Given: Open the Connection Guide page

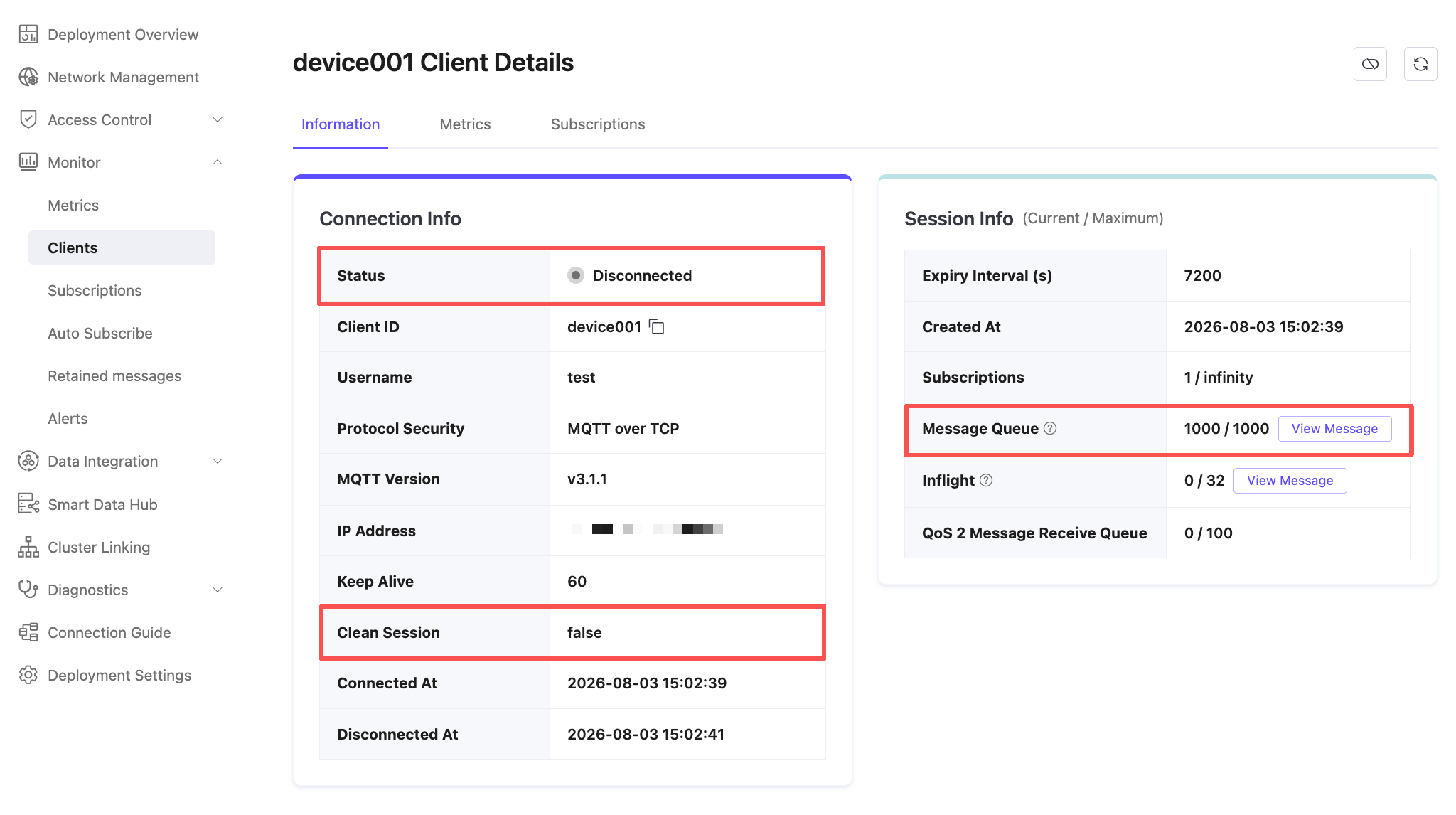Looking at the screenshot, I should click(x=109, y=632).
